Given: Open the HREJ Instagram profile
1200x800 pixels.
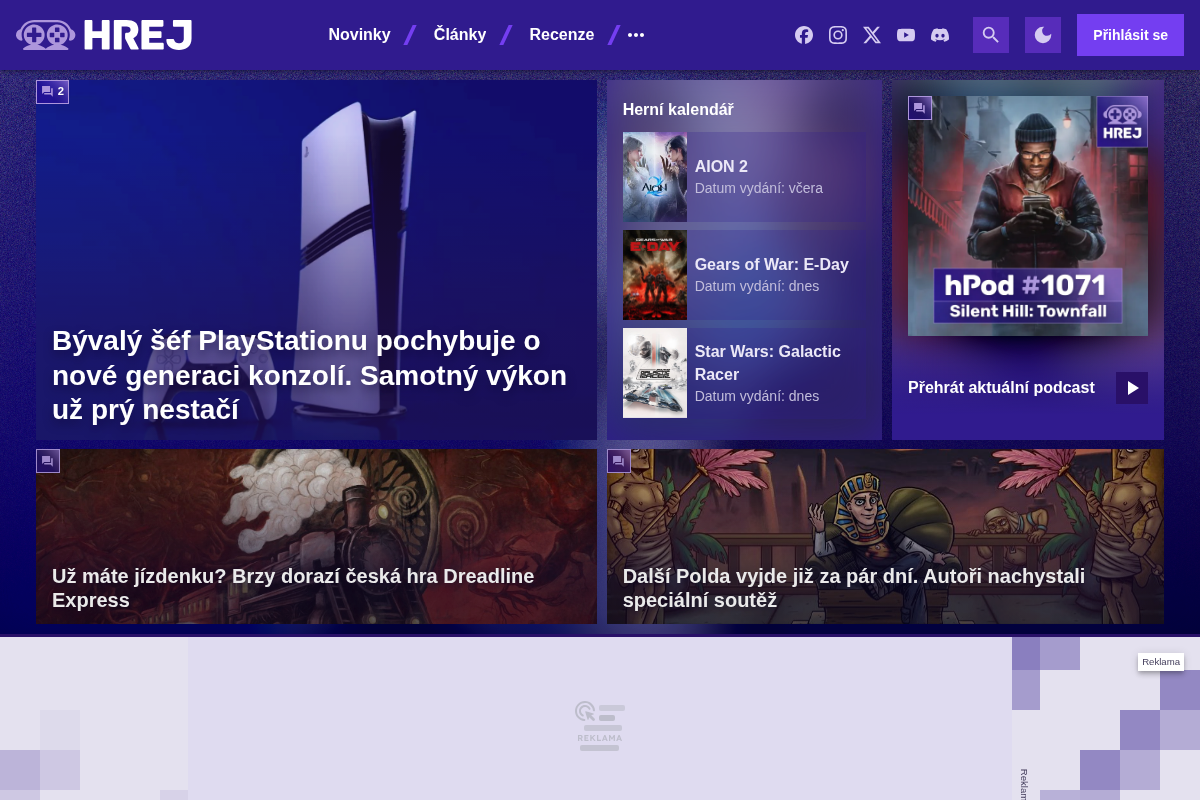Looking at the screenshot, I should click(x=838, y=35).
